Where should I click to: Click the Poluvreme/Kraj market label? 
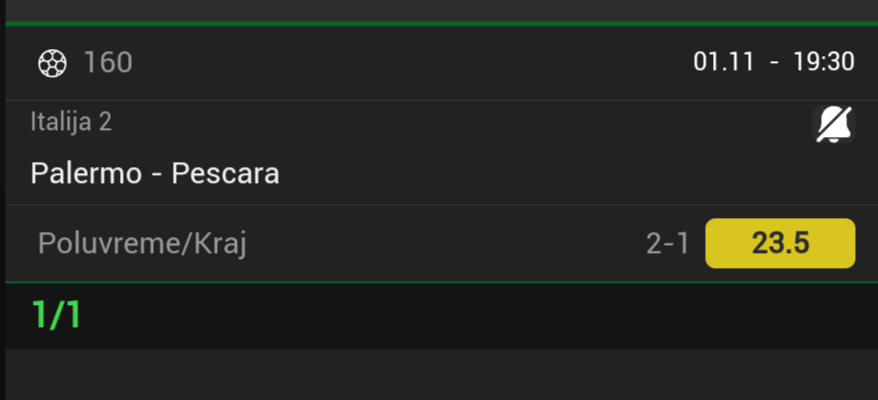142,244
